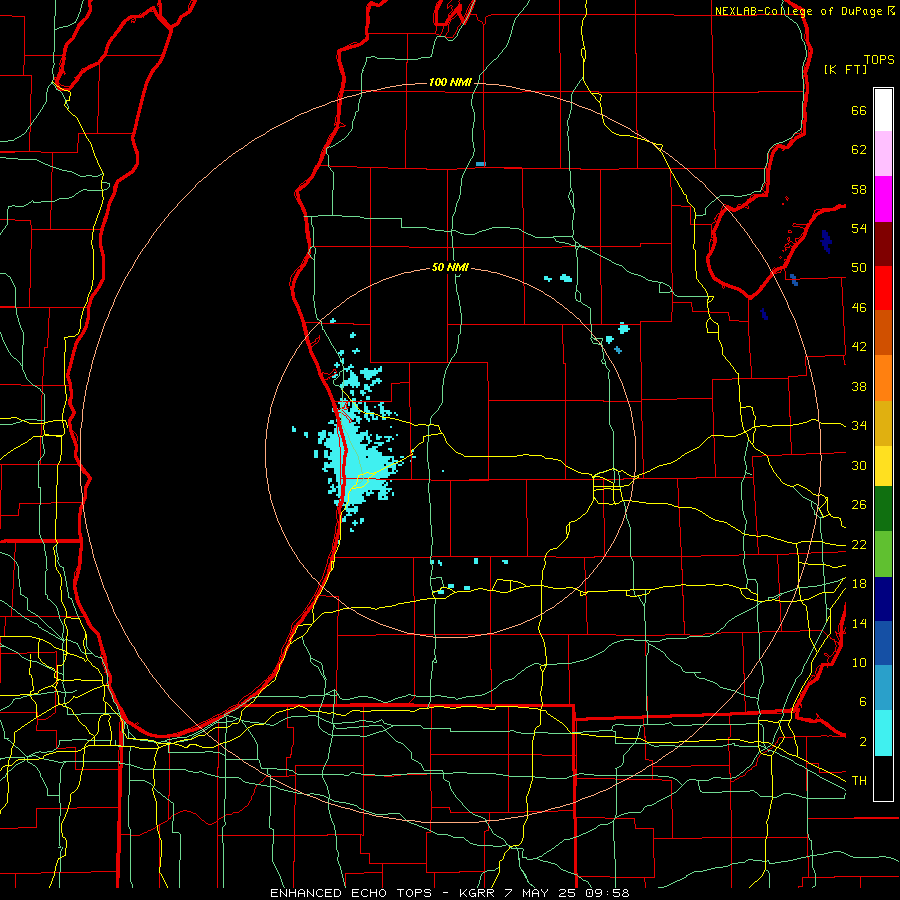The width and height of the screenshot is (900, 900).
Task: Click the navy blue legend swatch
Action: 883,599
